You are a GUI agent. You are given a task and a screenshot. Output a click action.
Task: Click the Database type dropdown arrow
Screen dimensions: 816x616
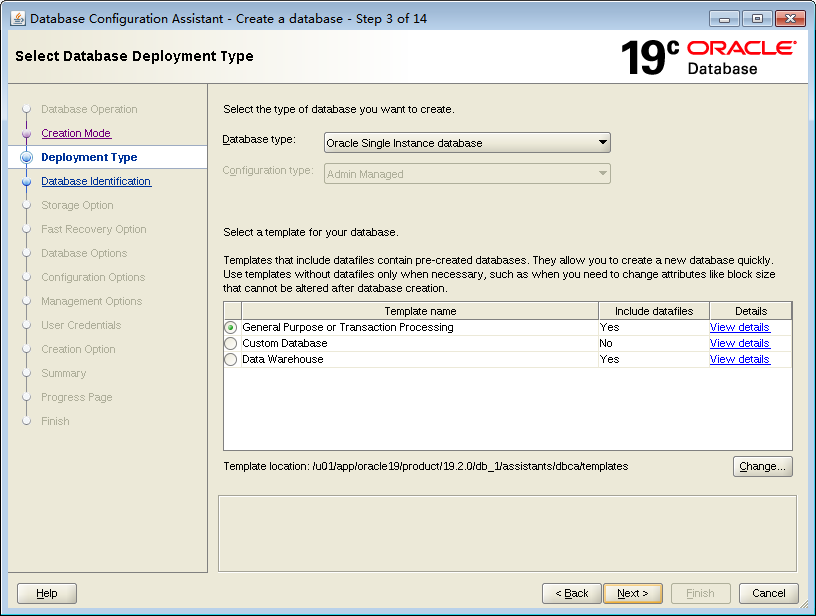602,142
